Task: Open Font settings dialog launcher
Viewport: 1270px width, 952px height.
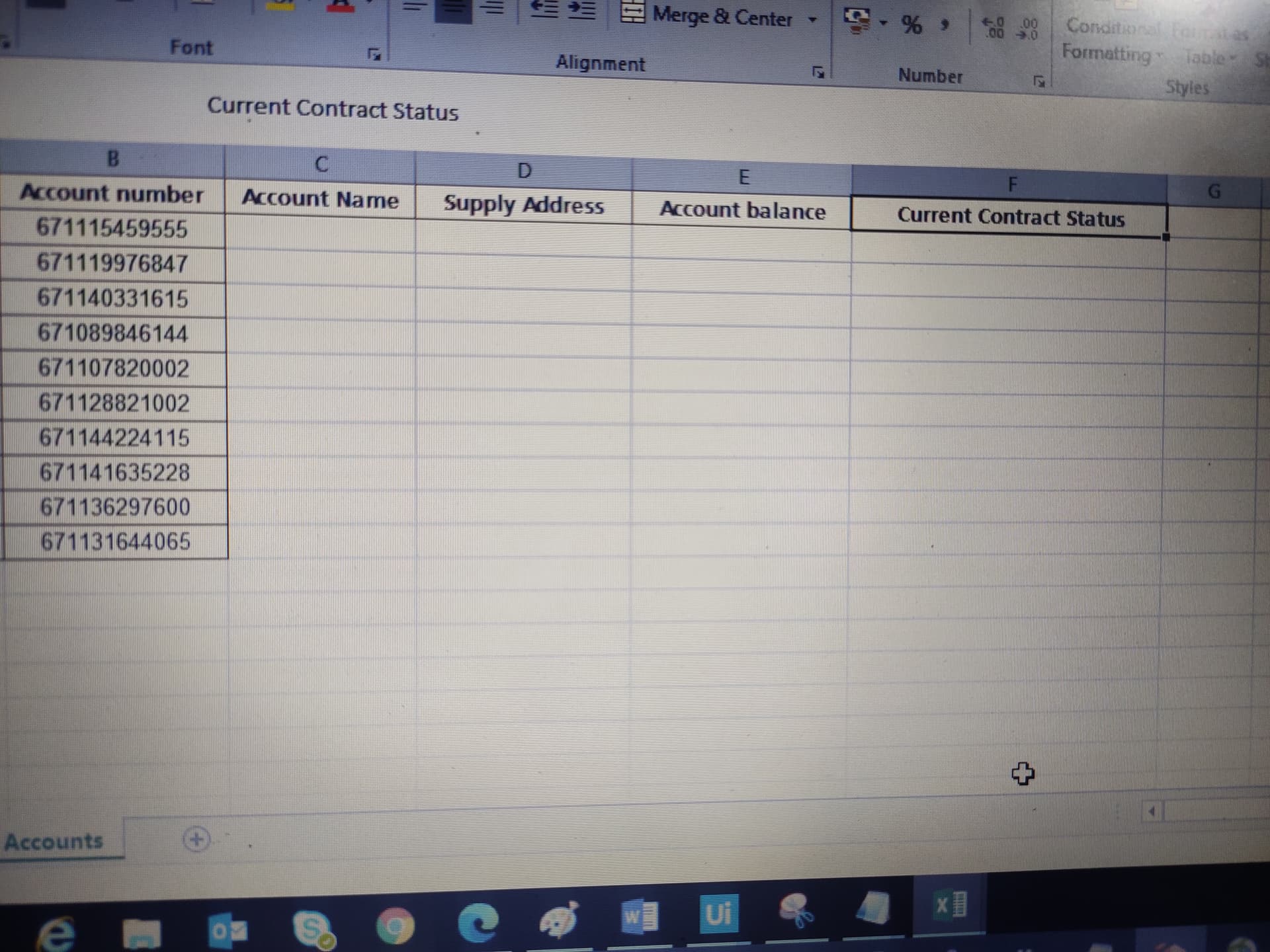Action: pyautogui.click(x=374, y=54)
